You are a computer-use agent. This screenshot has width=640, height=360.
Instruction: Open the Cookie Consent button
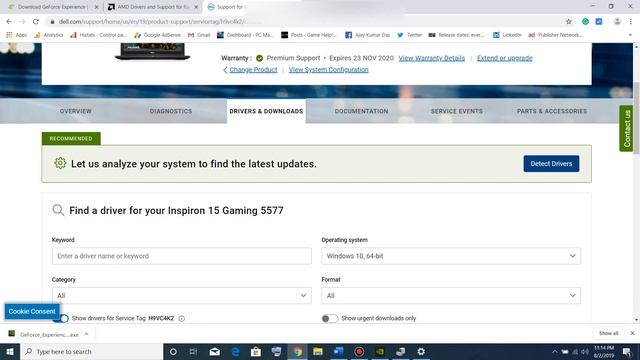(x=32, y=311)
